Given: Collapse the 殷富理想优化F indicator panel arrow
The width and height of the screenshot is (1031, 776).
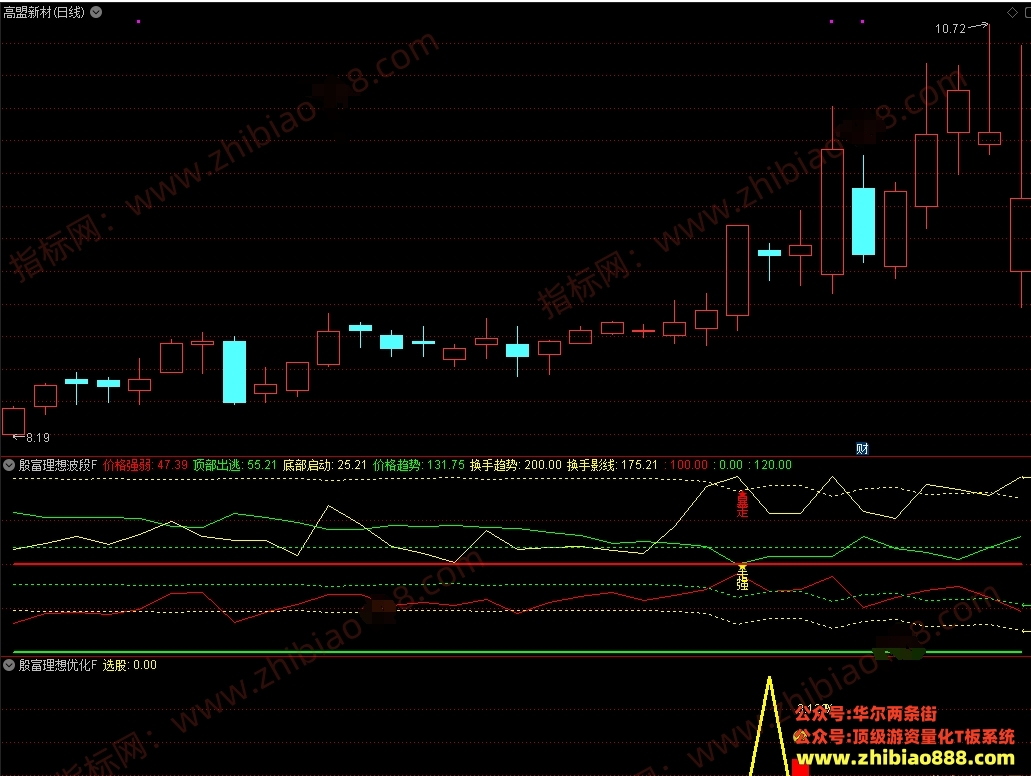Looking at the screenshot, I should pyautogui.click(x=9, y=665).
